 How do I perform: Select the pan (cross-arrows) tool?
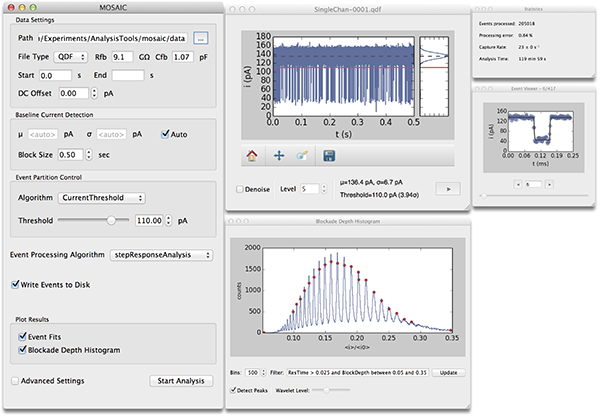[277, 155]
